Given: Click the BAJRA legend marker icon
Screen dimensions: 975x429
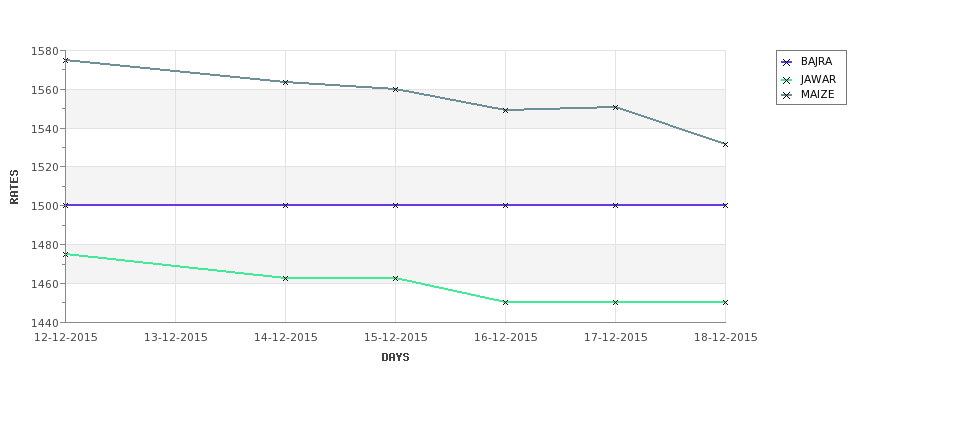Looking at the screenshot, I should pyautogui.click(x=787, y=62).
